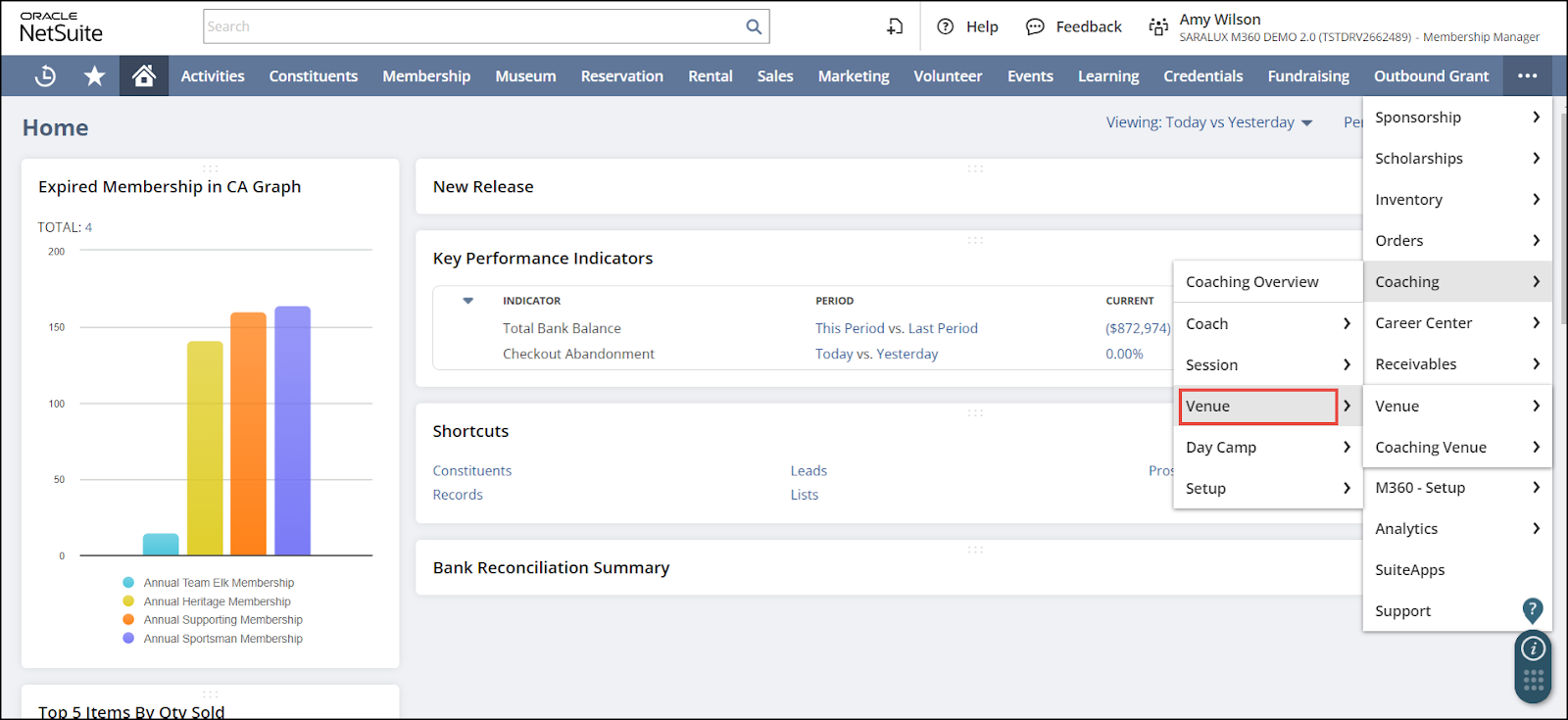
Task: Click the orange Annual Supporting Membership bar
Action: [x=248, y=433]
